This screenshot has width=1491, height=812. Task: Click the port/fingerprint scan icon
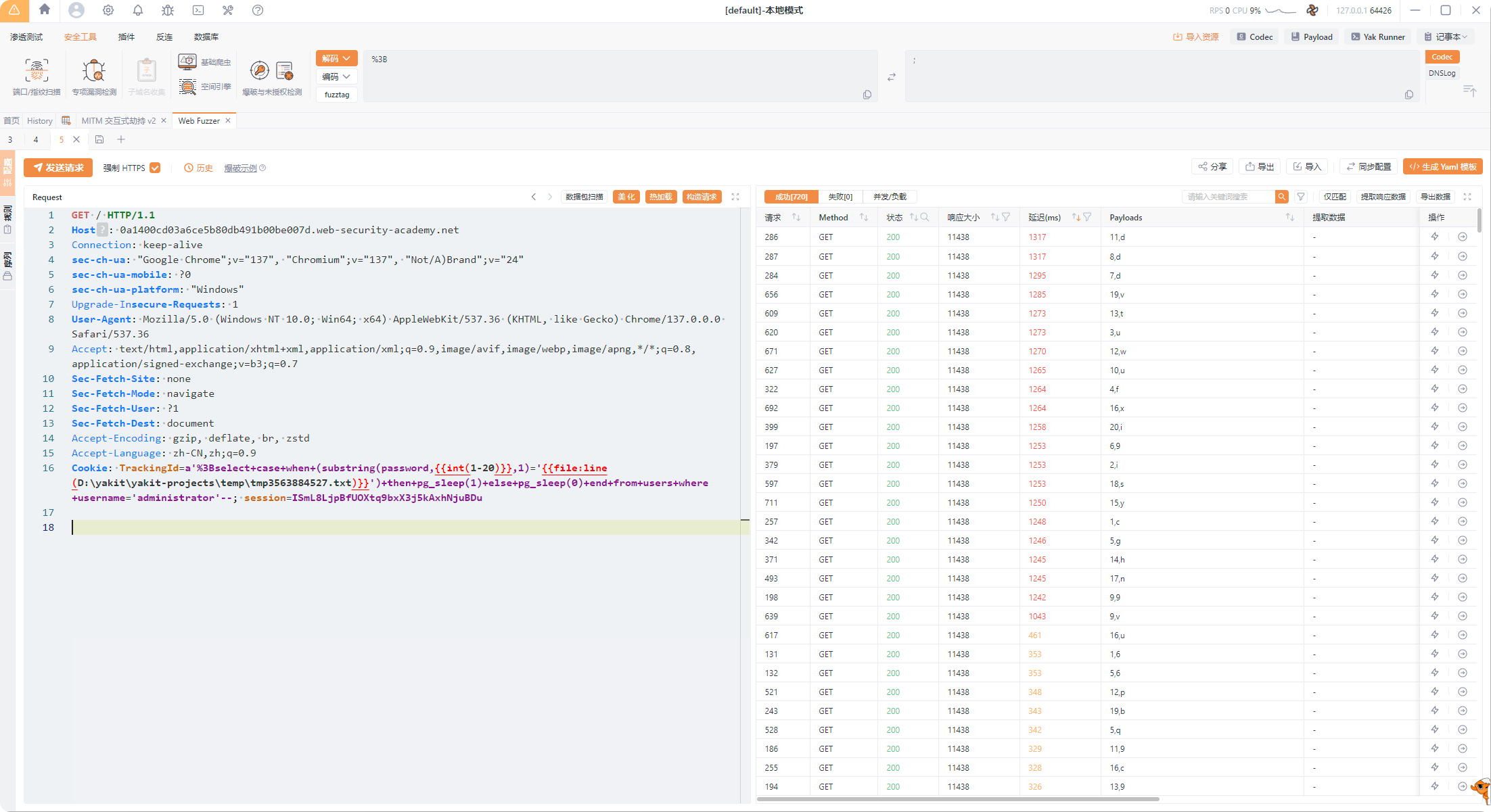coord(37,71)
